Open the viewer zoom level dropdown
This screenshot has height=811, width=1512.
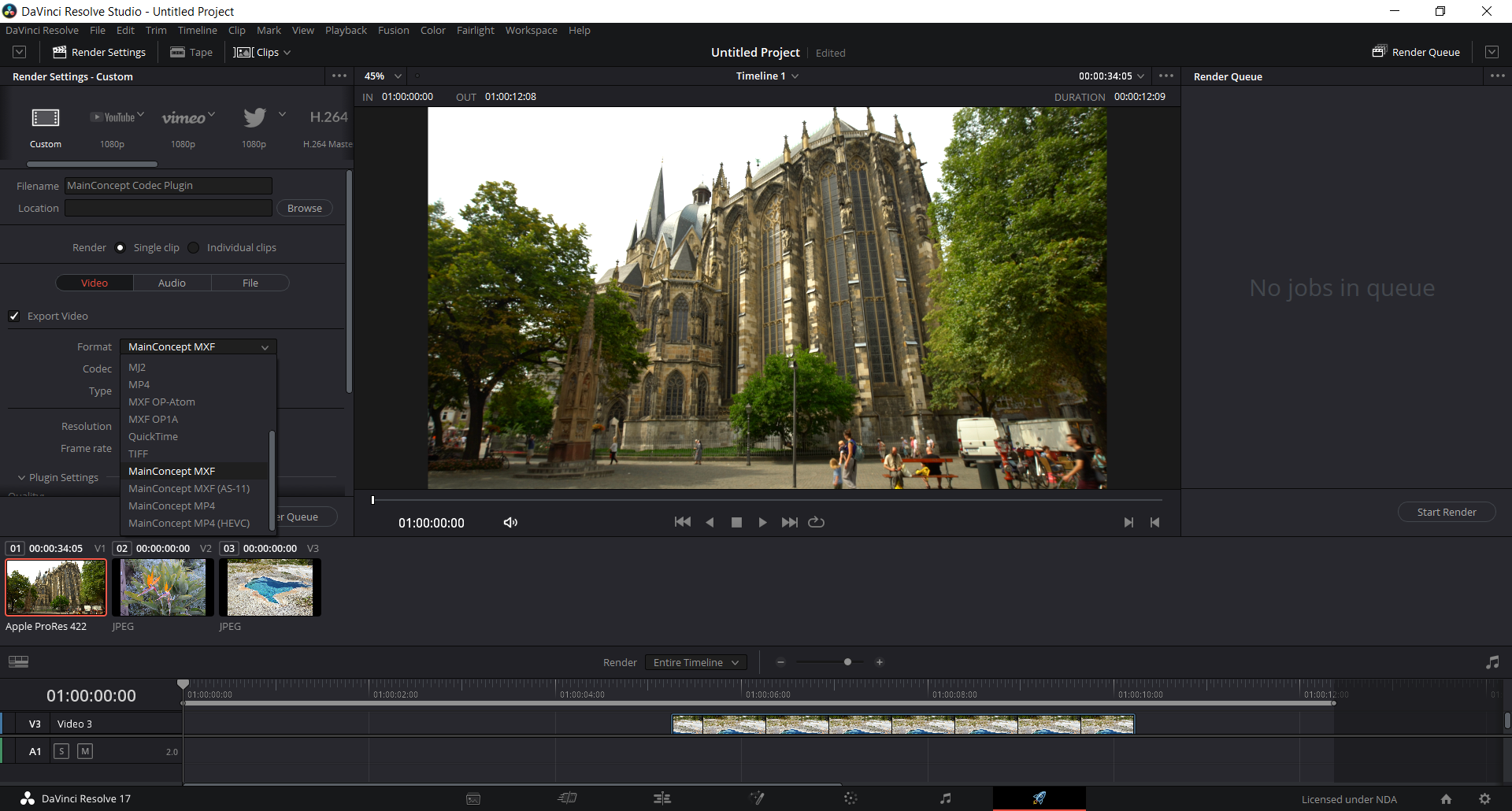(x=381, y=76)
